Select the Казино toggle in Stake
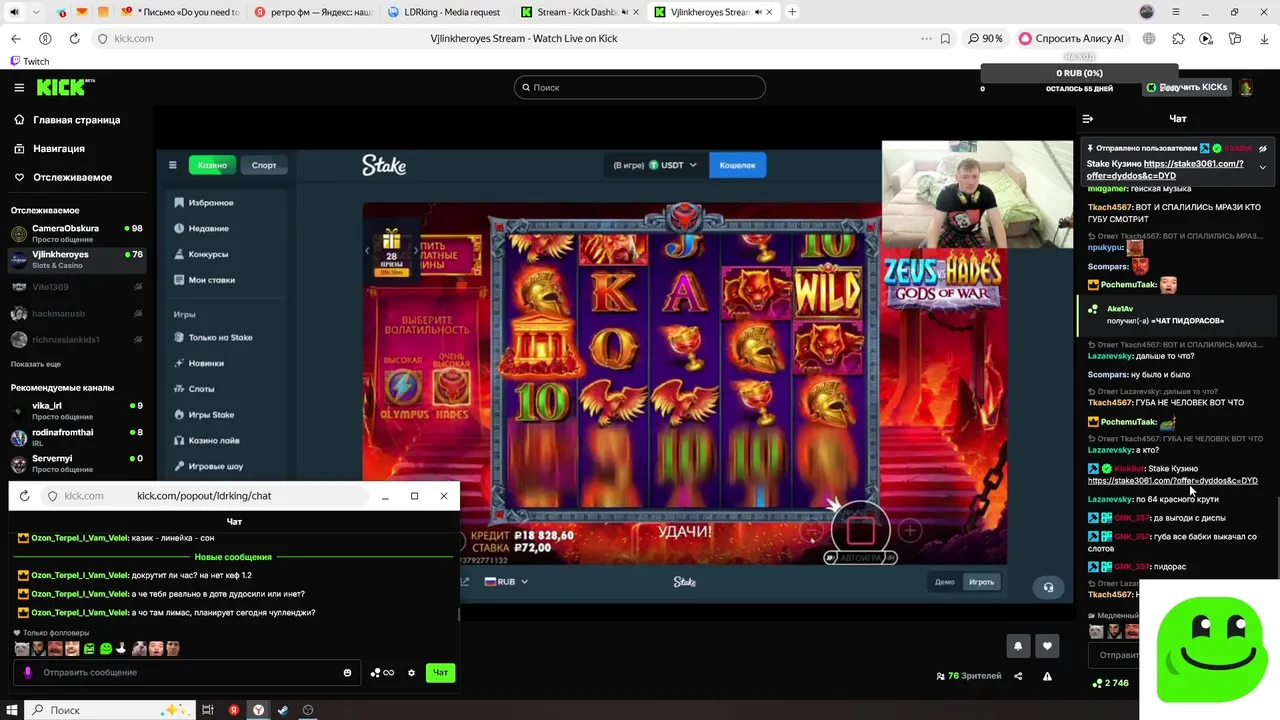This screenshot has width=1280, height=720. [212, 165]
